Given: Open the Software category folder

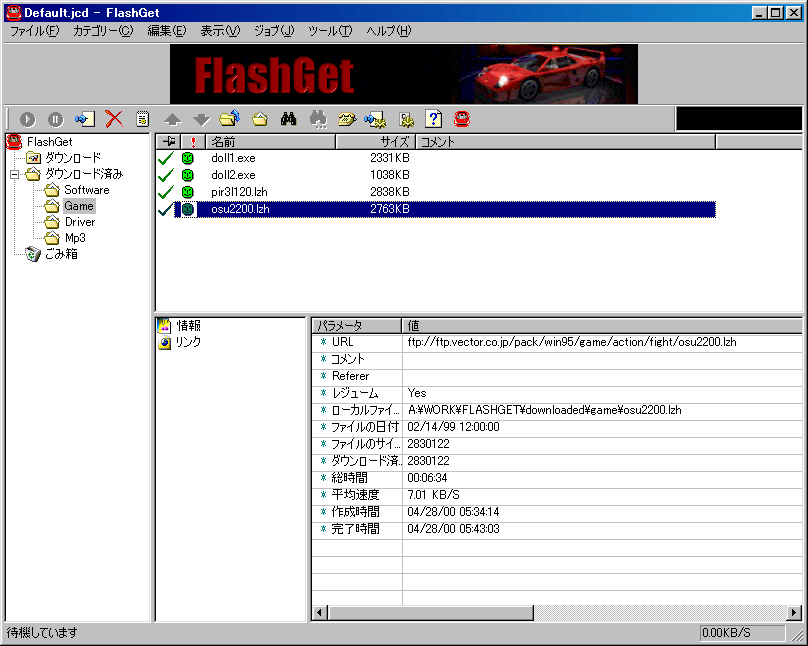Looking at the screenshot, I should [x=87, y=190].
